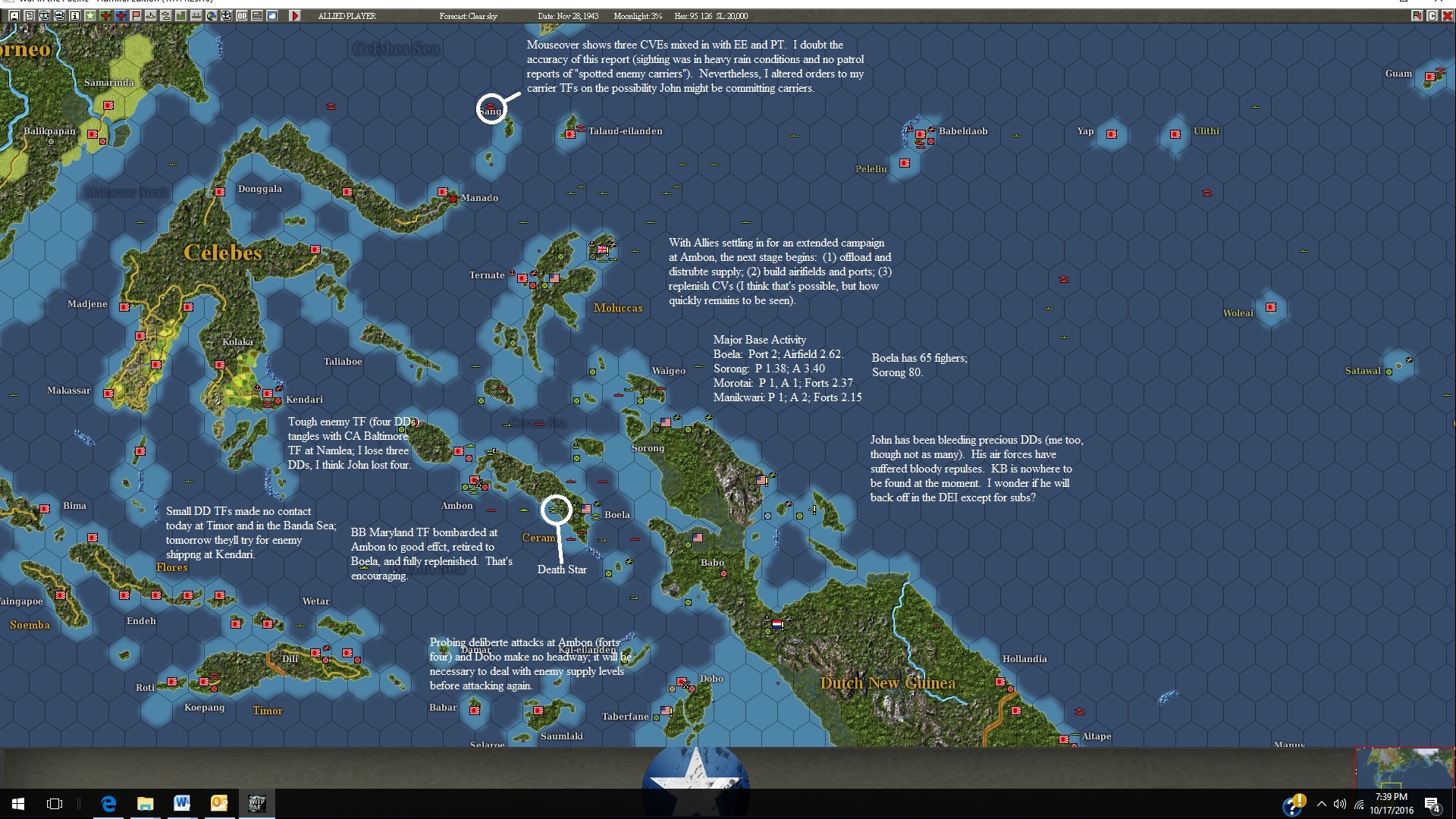This screenshot has width=1456, height=819.
Task: Click the red plane on green icon
Action: (105, 15)
